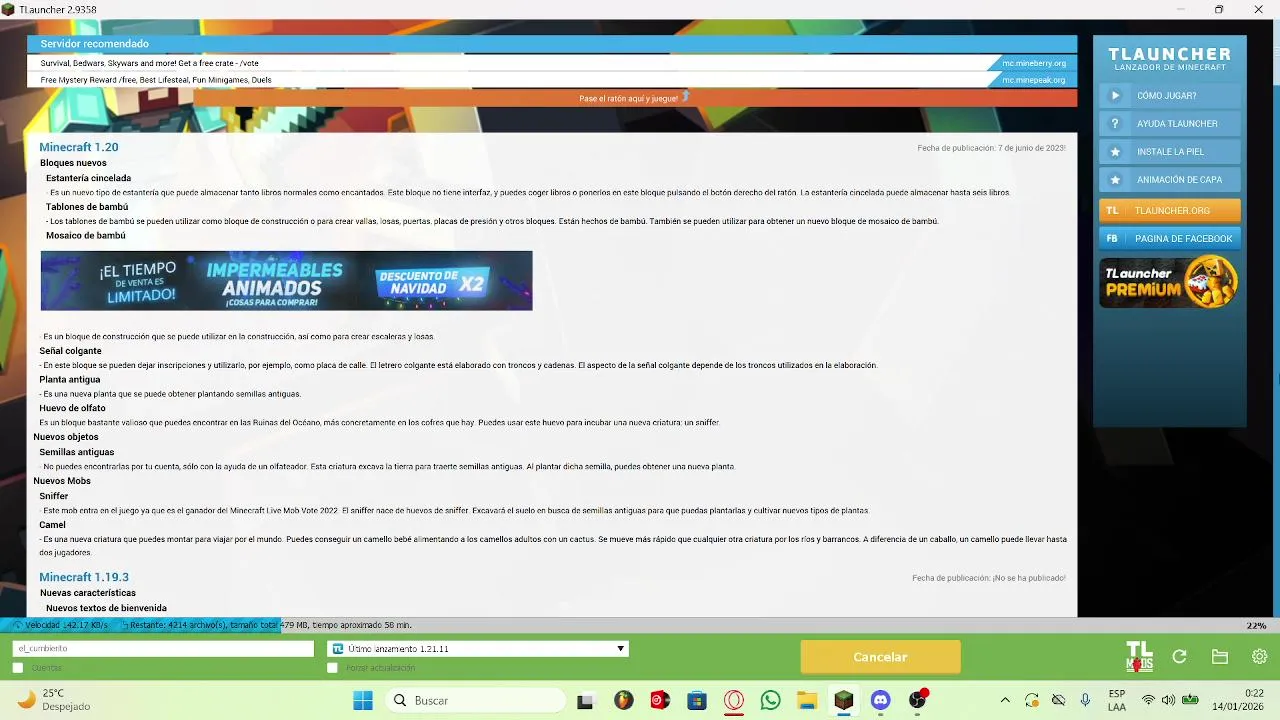The height and width of the screenshot is (720, 1280).
Task: Toggle the Cuentas checkbox
Action: click(x=18, y=668)
